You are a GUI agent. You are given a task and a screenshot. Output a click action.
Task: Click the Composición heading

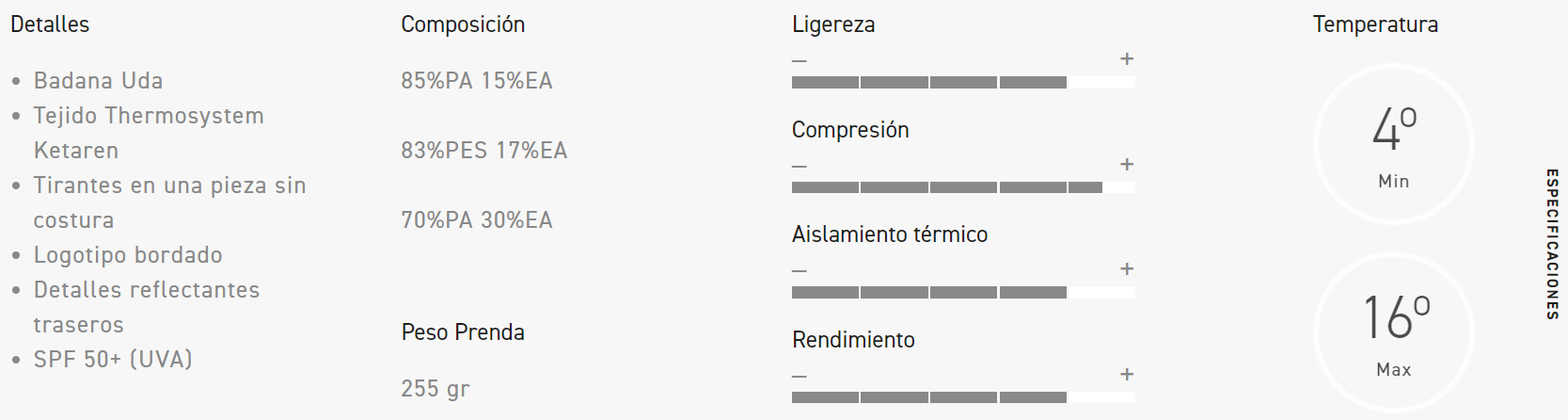[463, 24]
